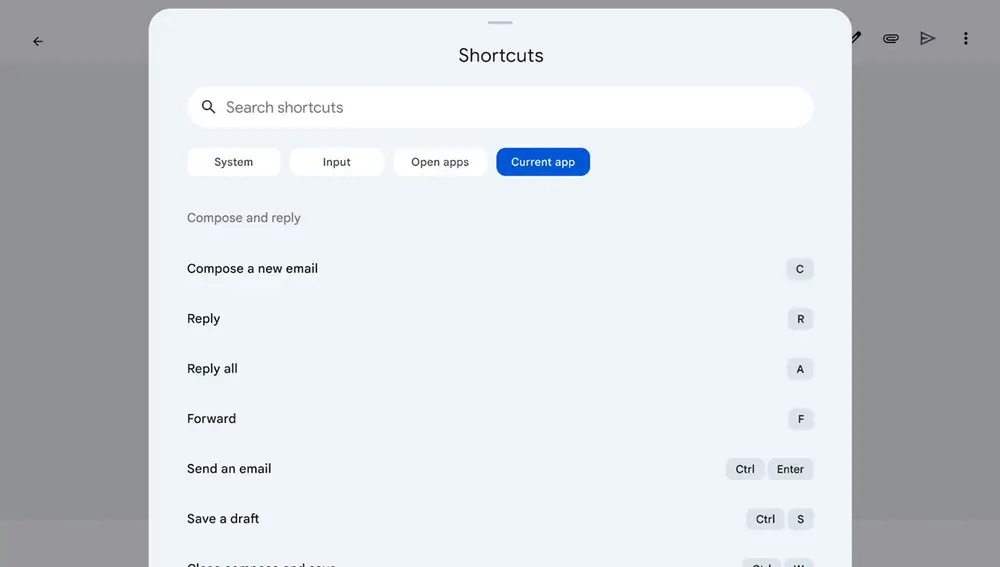Click the Enter key chip
The image size is (1000, 567).
coord(790,469)
